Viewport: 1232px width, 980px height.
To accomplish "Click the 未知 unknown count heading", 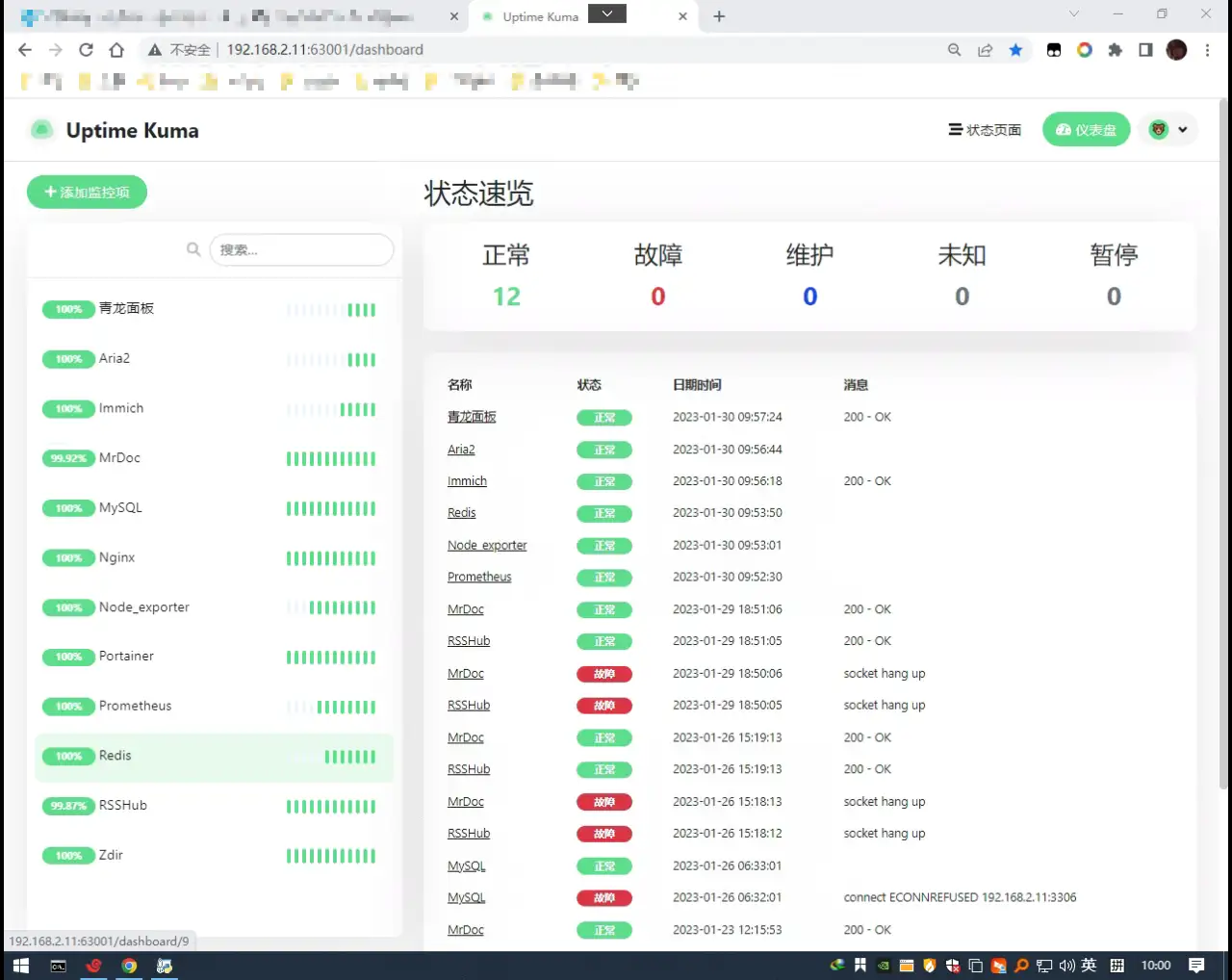I will [x=962, y=255].
